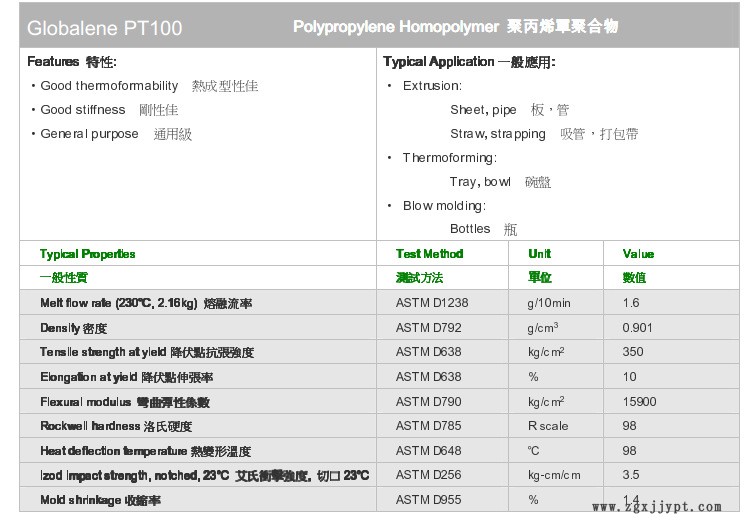Select the Good thermoformability bullet
Viewport: 749px width, 529px height.
(x=149, y=86)
